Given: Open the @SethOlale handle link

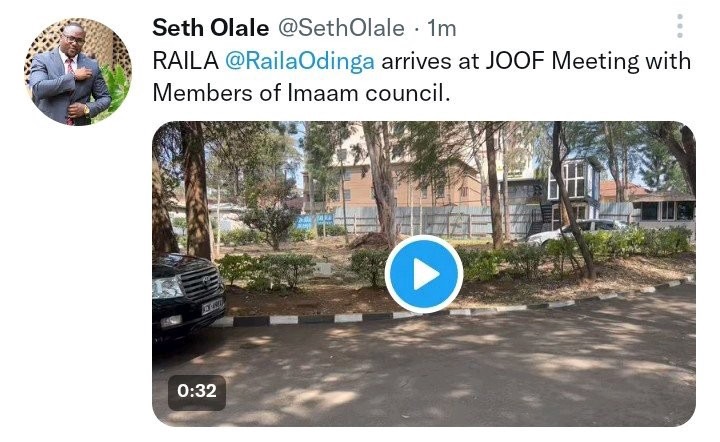Looking at the screenshot, I should pyautogui.click(x=342, y=28).
